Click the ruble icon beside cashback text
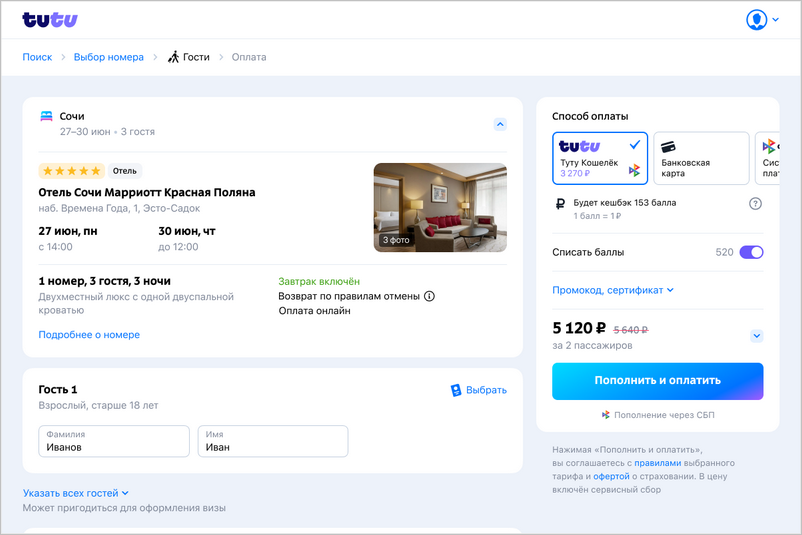 pyautogui.click(x=560, y=204)
